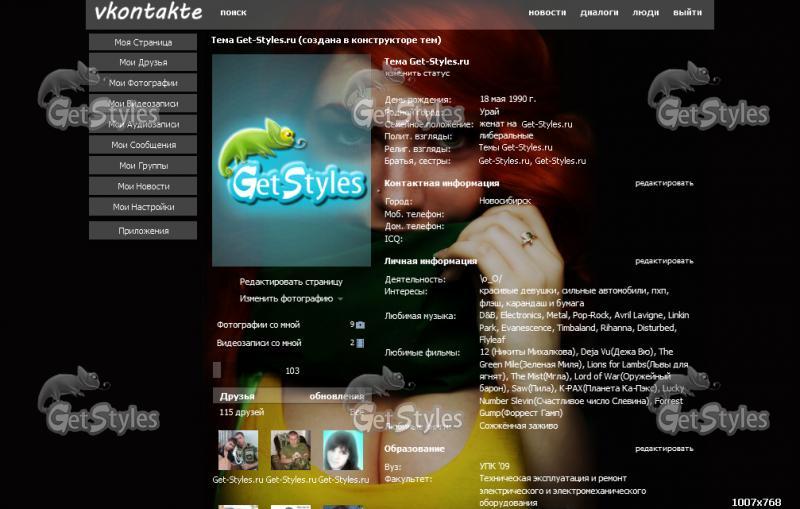Click Редактировать страницу link
The width and height of the screenshot is (800, 509).
(291, 282)
